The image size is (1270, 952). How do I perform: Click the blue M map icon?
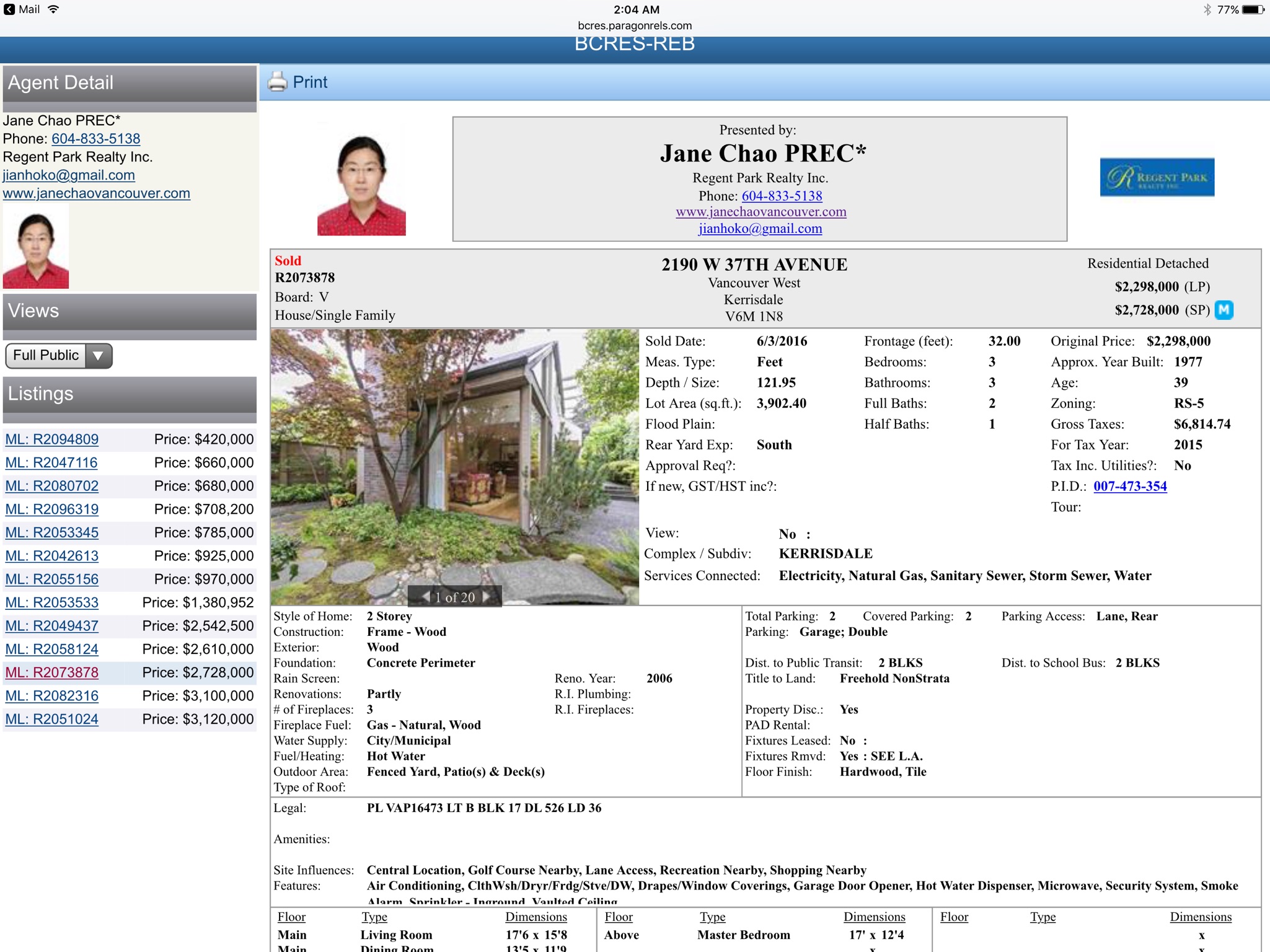tap(1224, 310)
